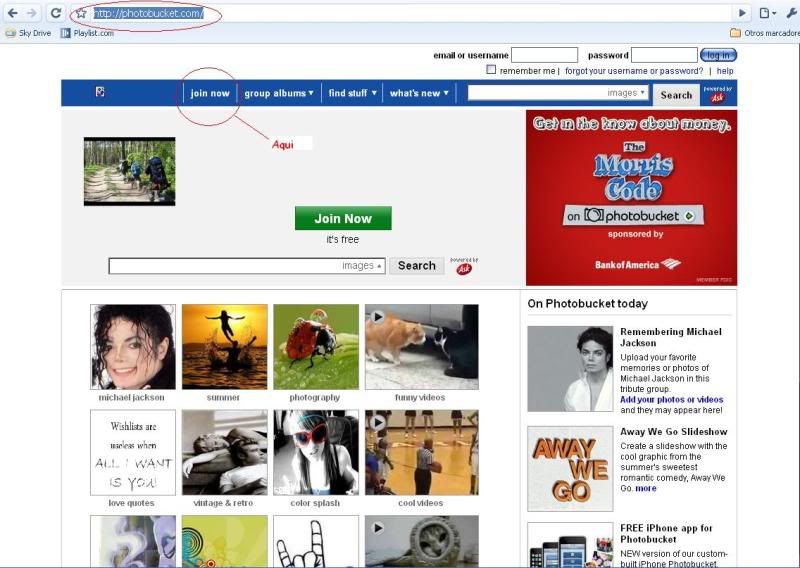The image size is (800, 568).
Task: Click the log in button
Action: [718, 55]
